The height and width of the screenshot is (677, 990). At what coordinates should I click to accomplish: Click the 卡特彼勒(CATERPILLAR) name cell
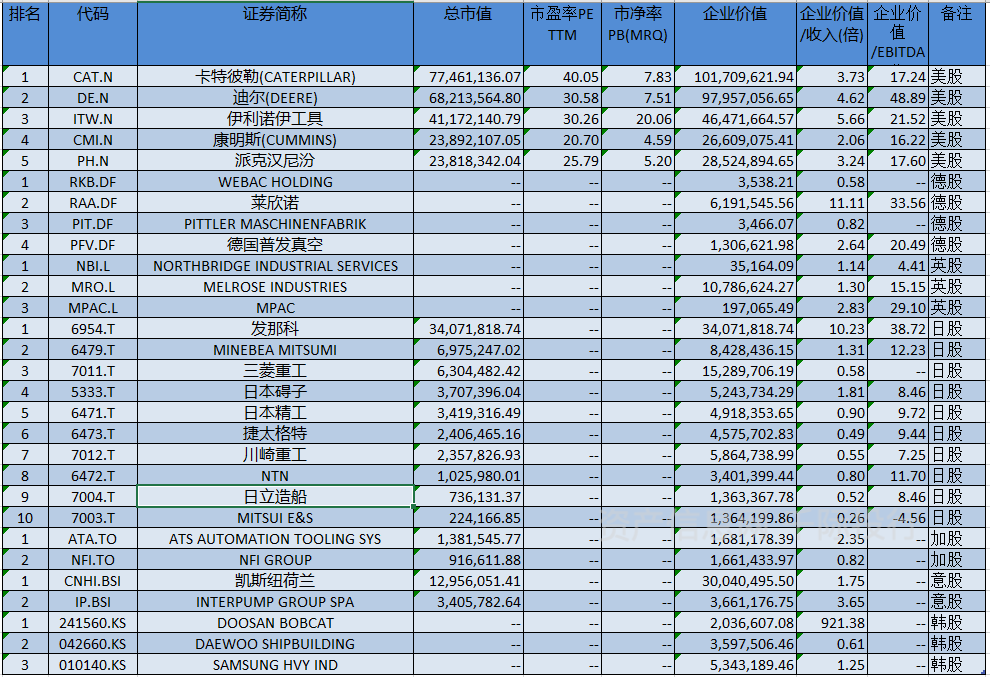275,76
